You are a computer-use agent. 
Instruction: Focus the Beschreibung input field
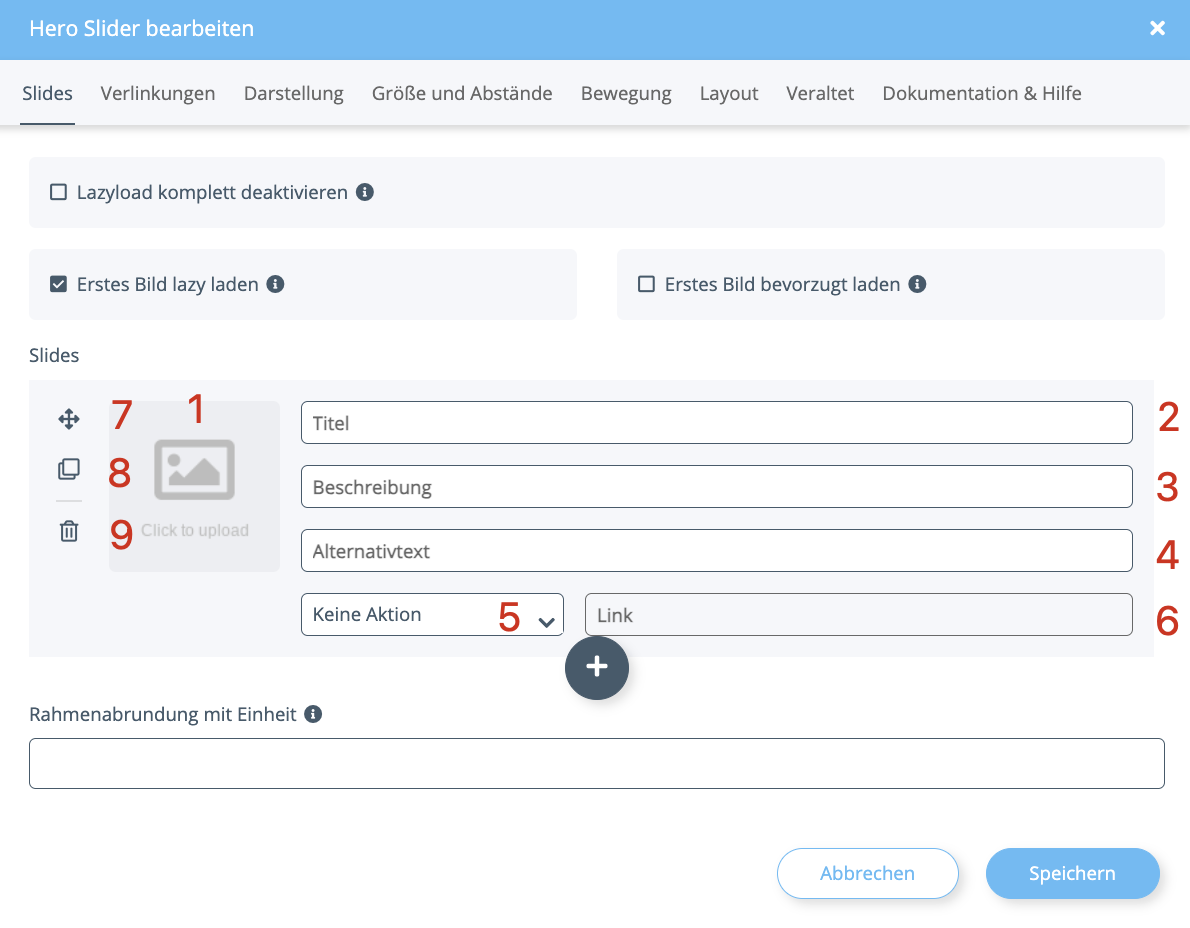pyautogui.click(x=716, y=486)
